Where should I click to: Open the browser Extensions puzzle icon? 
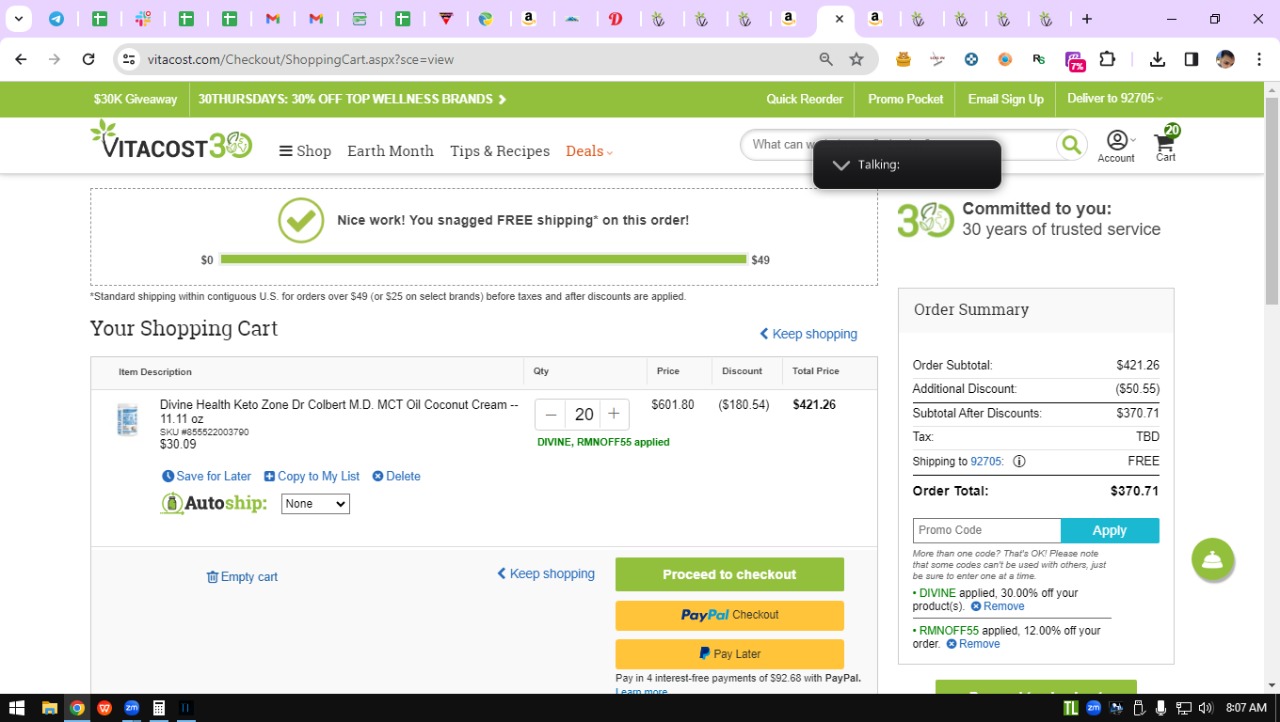point(1107,59)
